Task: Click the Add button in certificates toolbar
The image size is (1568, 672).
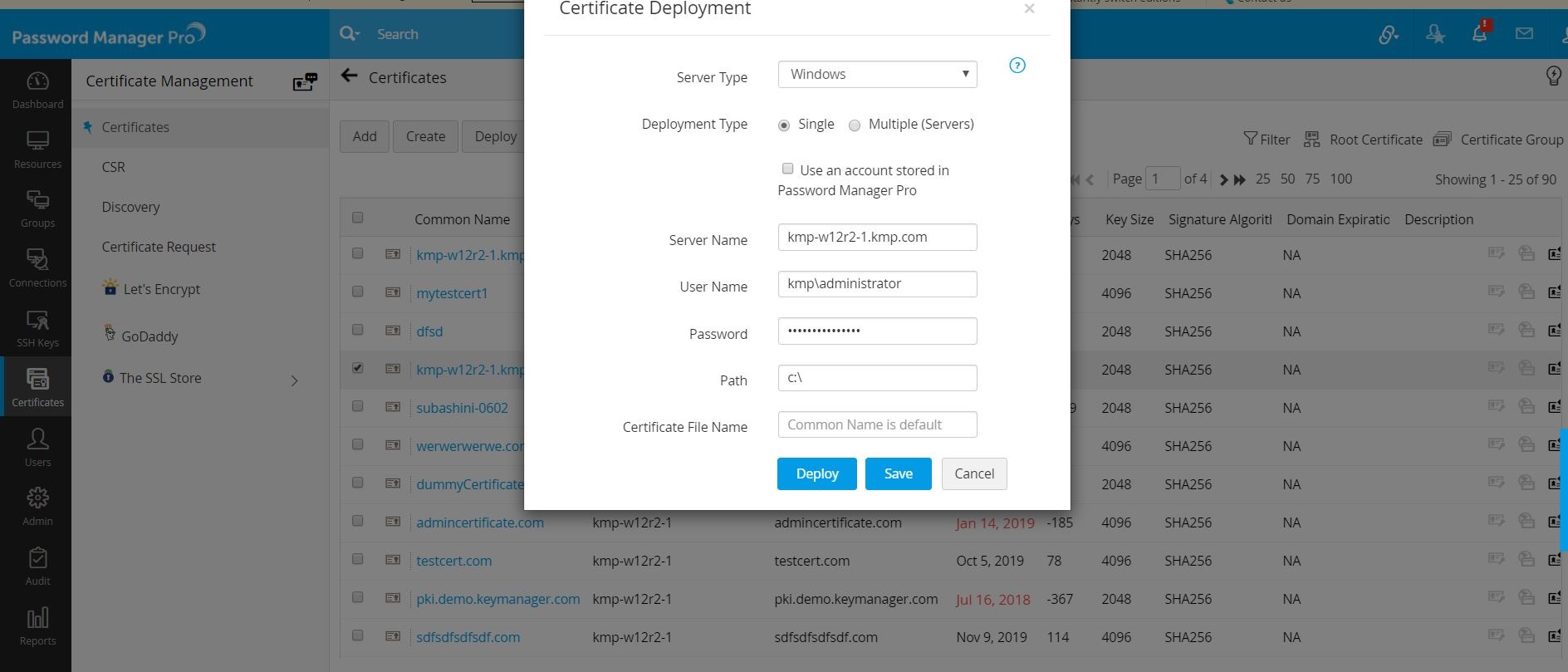Action: (x=365, y=136)
